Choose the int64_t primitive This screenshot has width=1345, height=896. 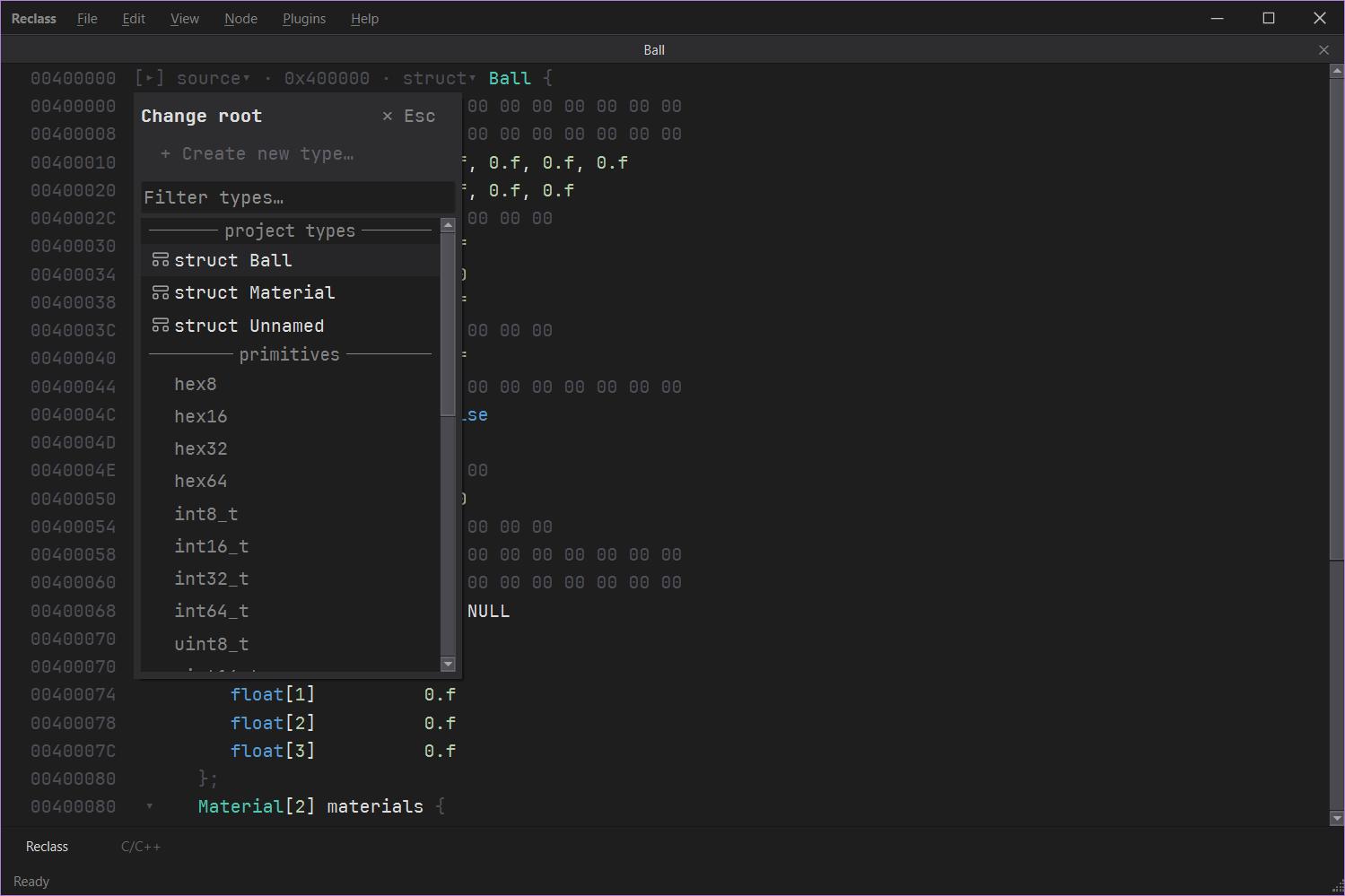pyautogui.click(x=291, y=611)
